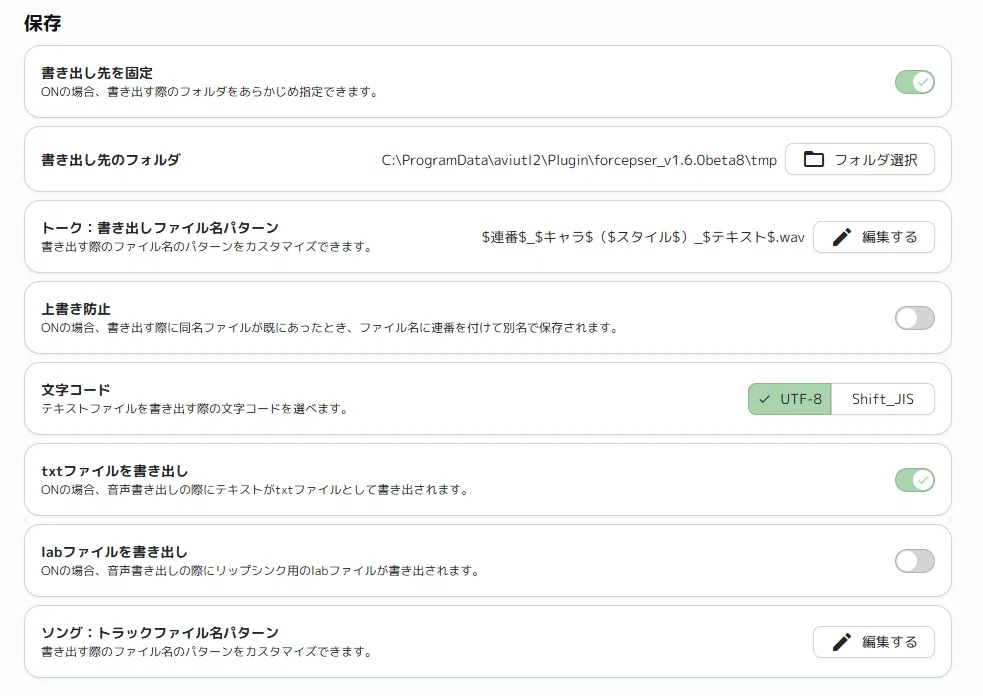Click the labファイルを書き出し title

115,552
